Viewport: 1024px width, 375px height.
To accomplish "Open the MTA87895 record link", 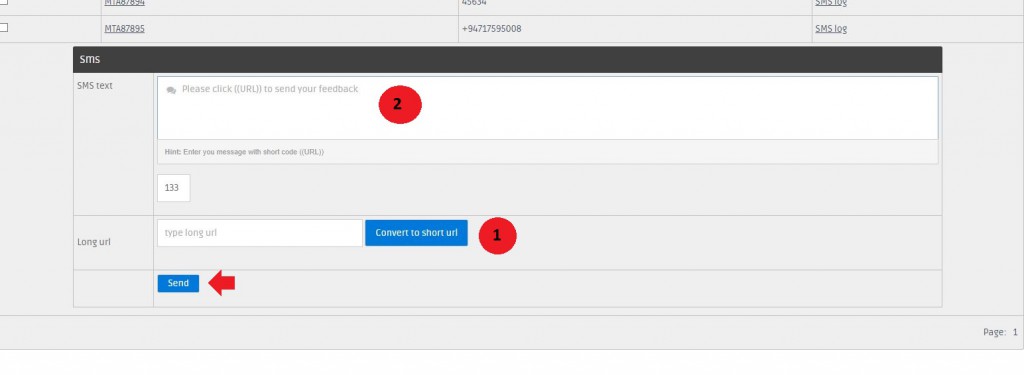I will click(x=124, y=29).
